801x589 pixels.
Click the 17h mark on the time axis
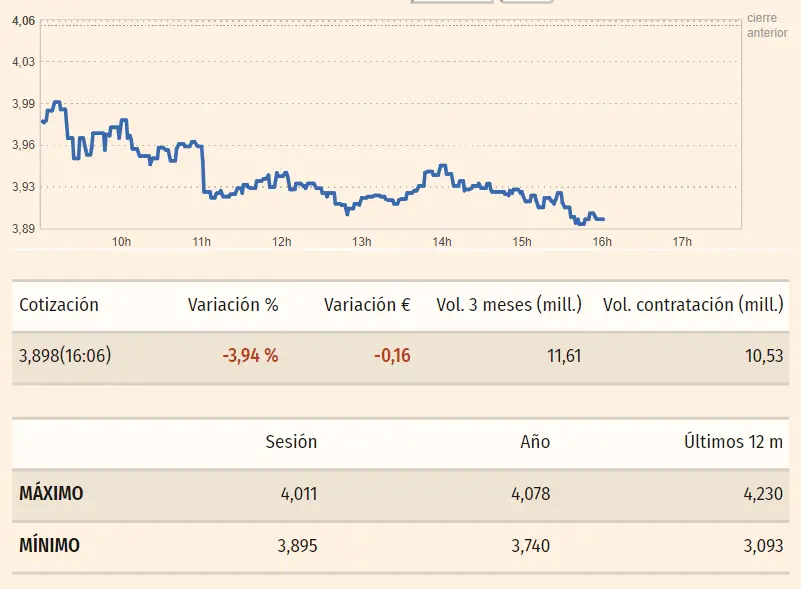click(x=682, y=242)
